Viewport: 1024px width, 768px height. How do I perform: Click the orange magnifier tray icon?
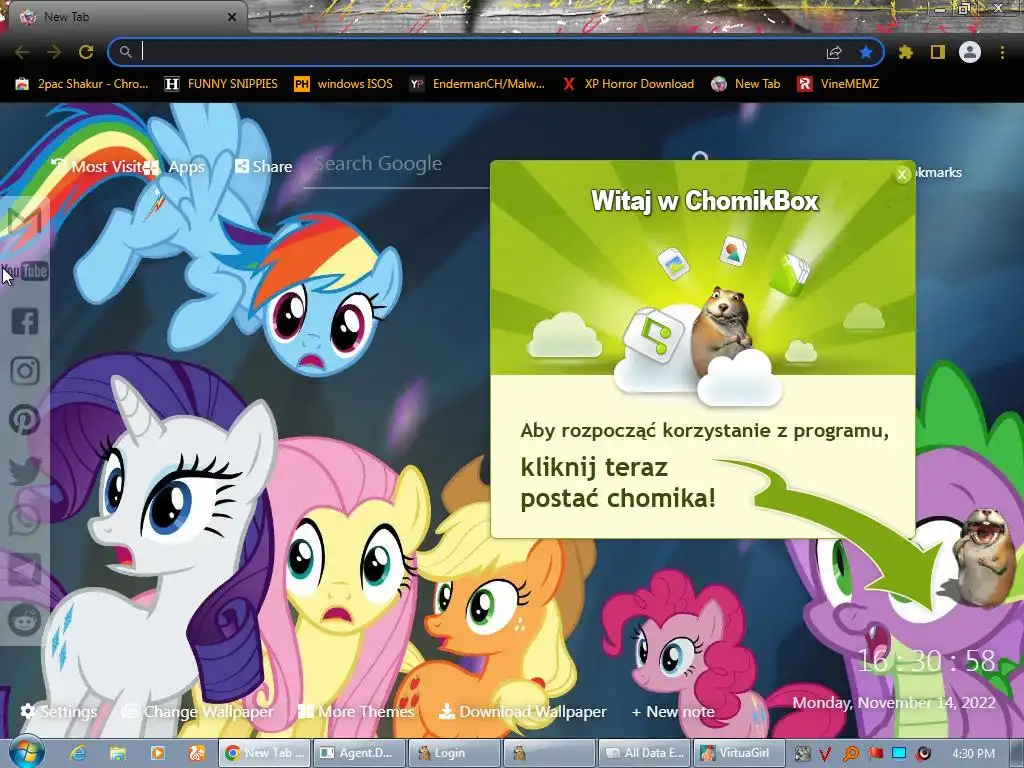point(850,754)
